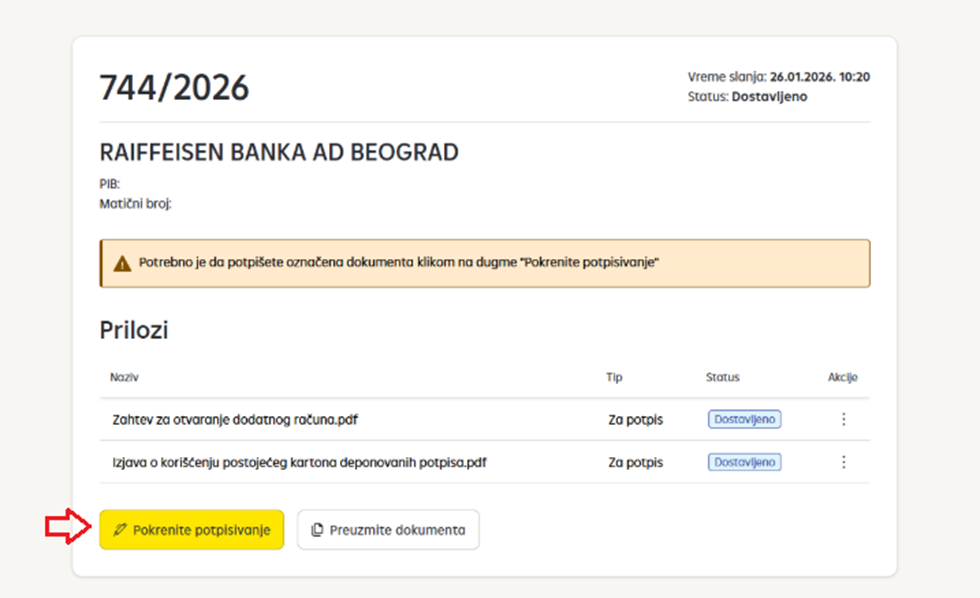Click the warning triangle icon in the alert banner
980x598 pixels.
pos(122,263)
